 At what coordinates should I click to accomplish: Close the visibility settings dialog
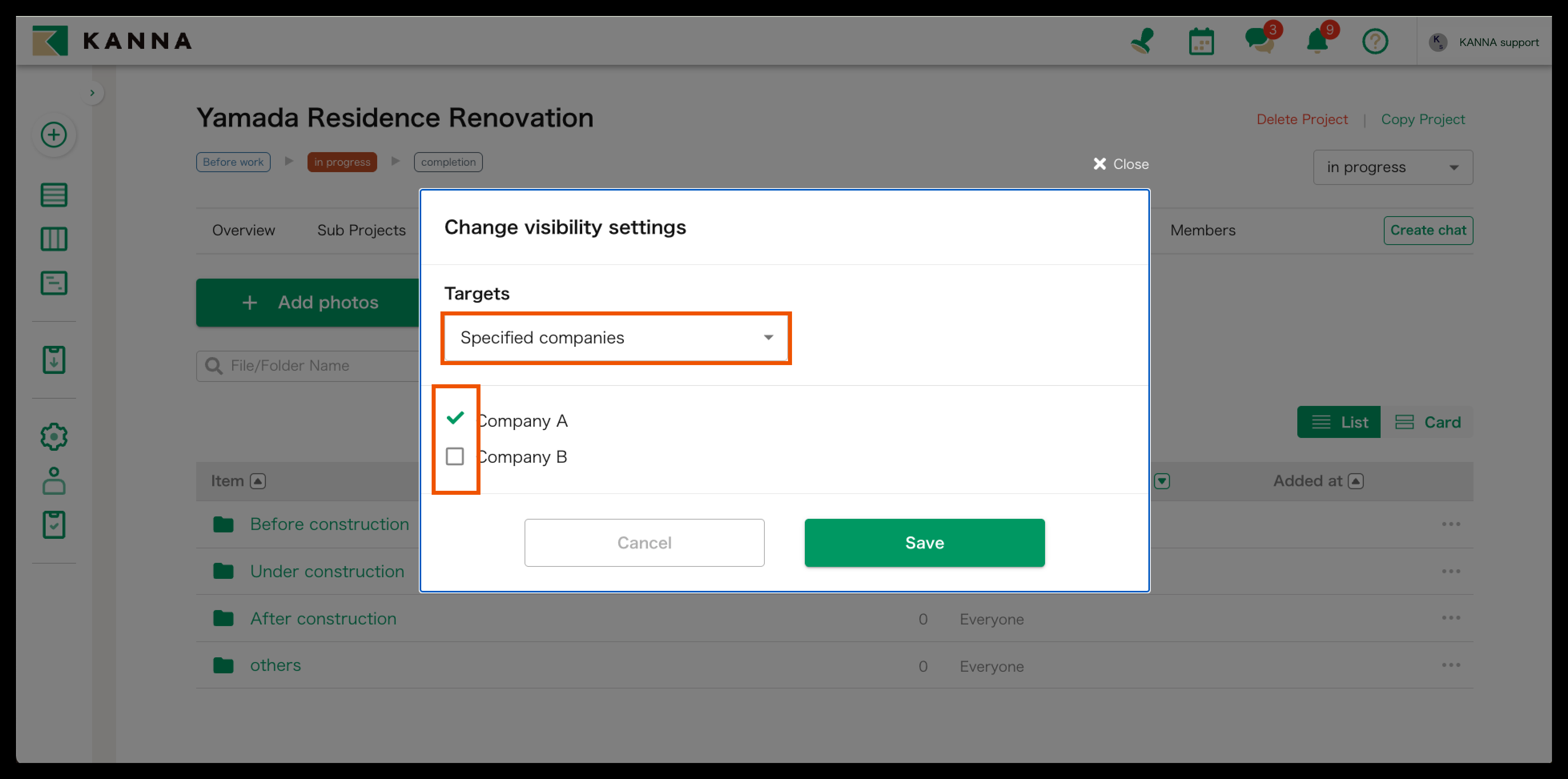pyautogui.click(x=1121, y=164)
